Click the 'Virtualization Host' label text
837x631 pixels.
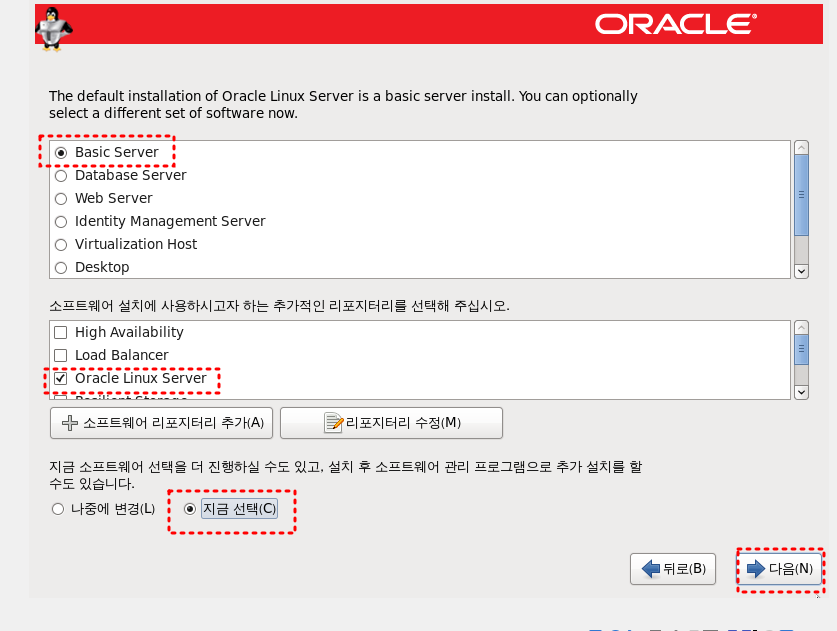(136, 244)
